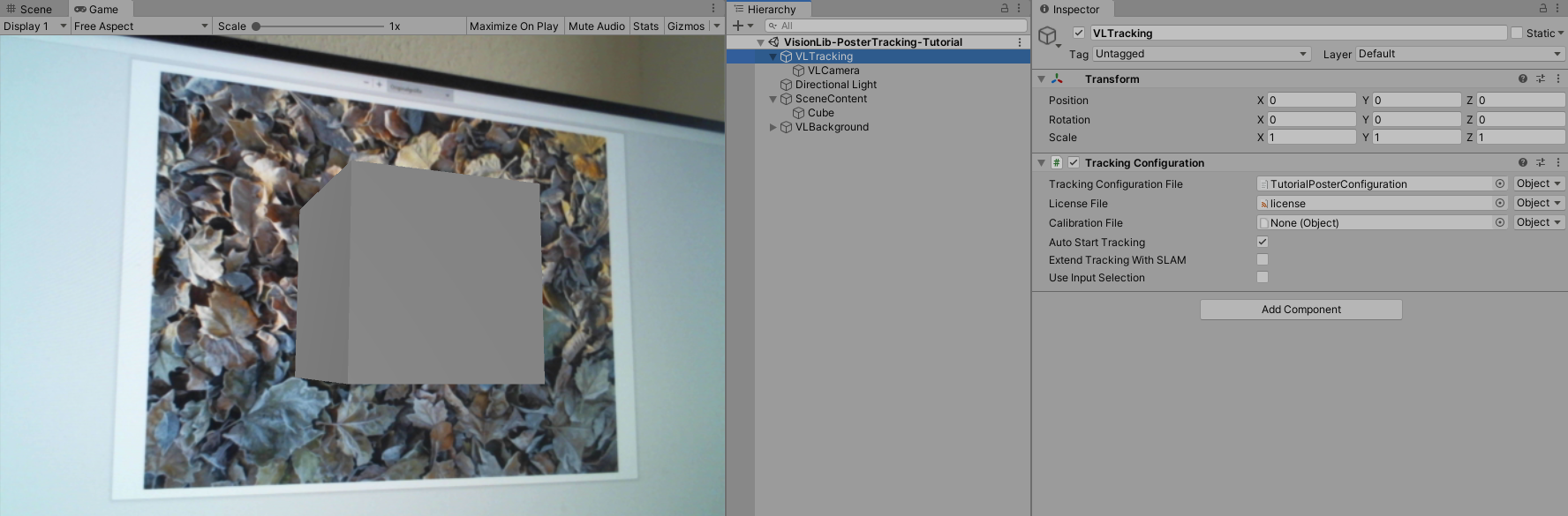Viewport: 1568px width, 516px height.
Task: Open the Tag dropdown set to Untagged
Action: tap(1201, 55)
